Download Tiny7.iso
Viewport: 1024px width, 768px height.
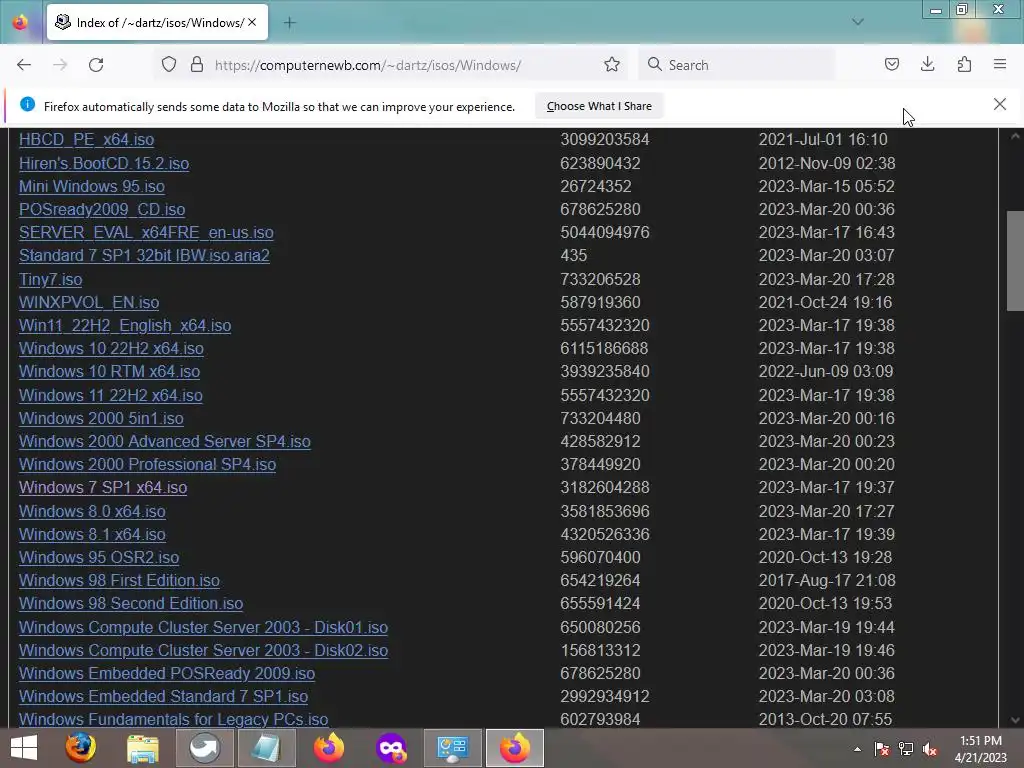point(50,280)
